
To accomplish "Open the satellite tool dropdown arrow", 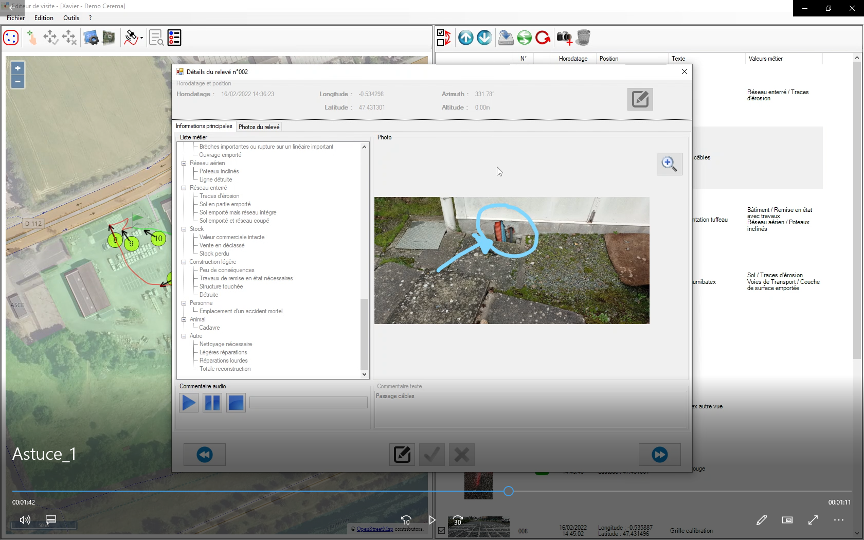I will [x=142, y=38].
